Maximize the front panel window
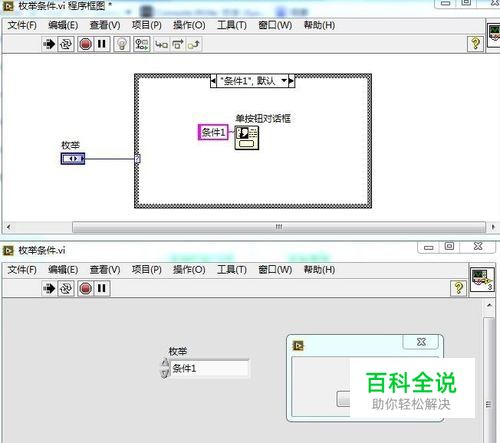The width and height of the screenshot is (500, 443). [x=449, y=246]
